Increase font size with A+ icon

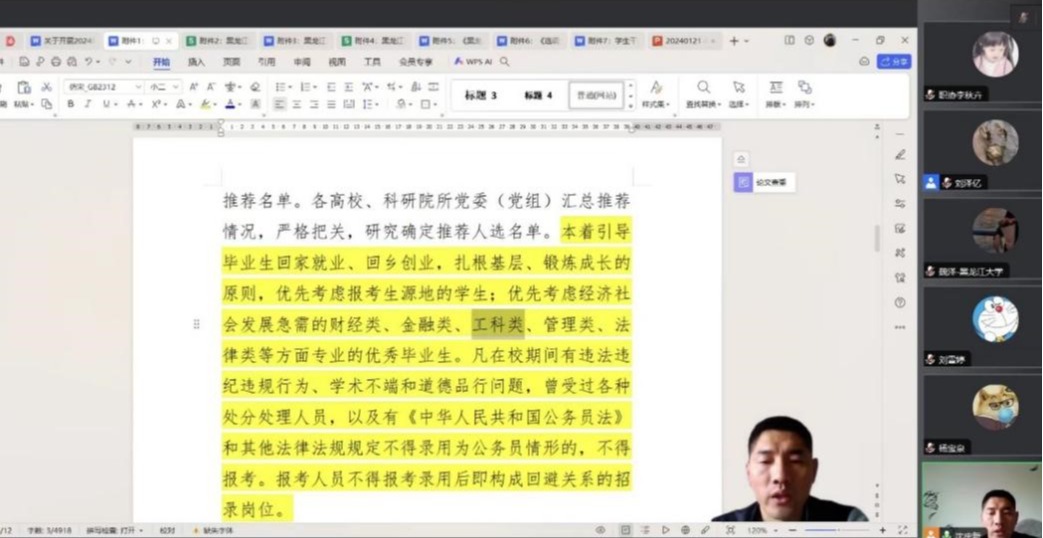(x=194, y=87)
